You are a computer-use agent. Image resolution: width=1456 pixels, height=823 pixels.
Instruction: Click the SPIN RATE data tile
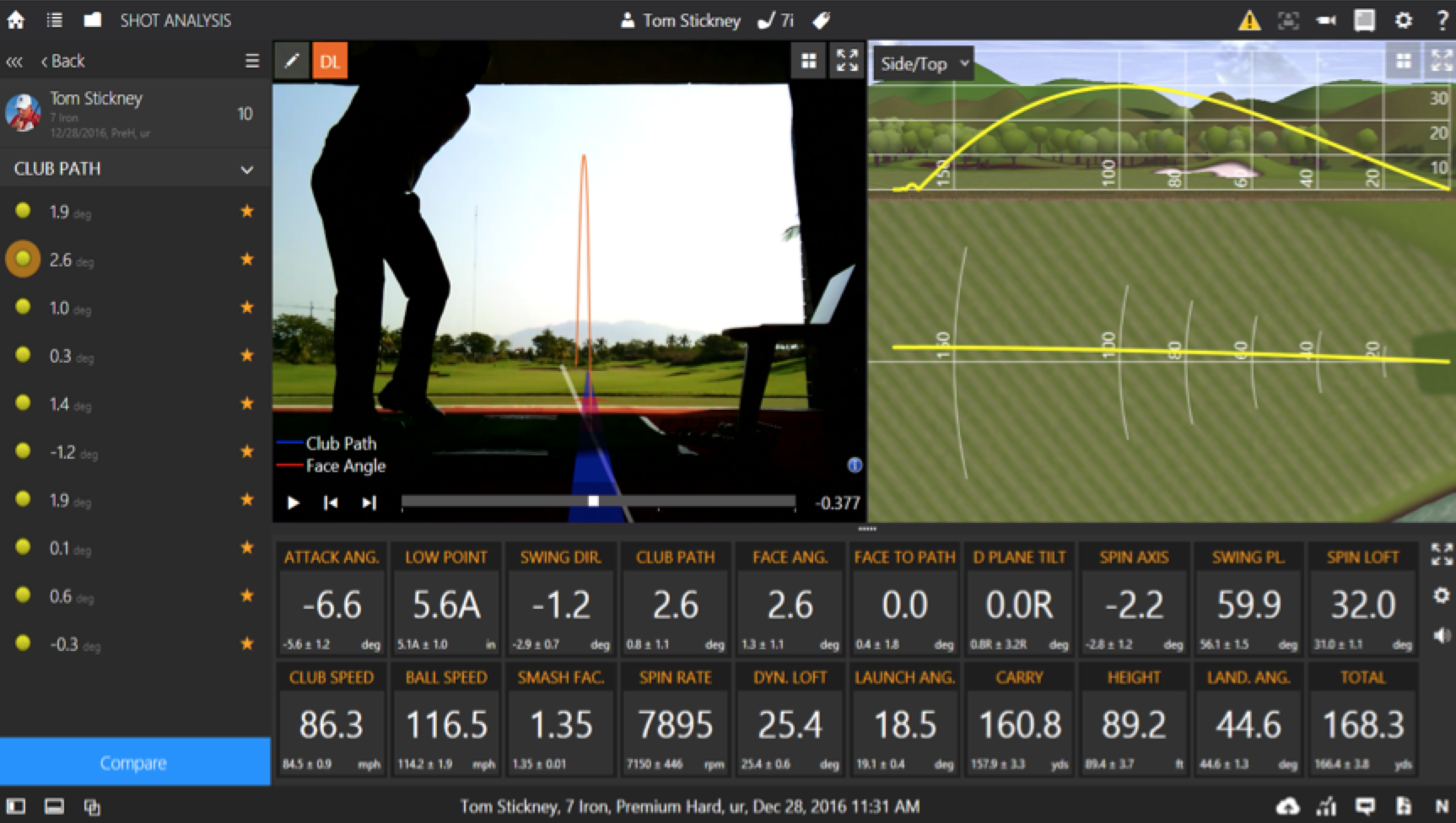[x=675, y=719]
